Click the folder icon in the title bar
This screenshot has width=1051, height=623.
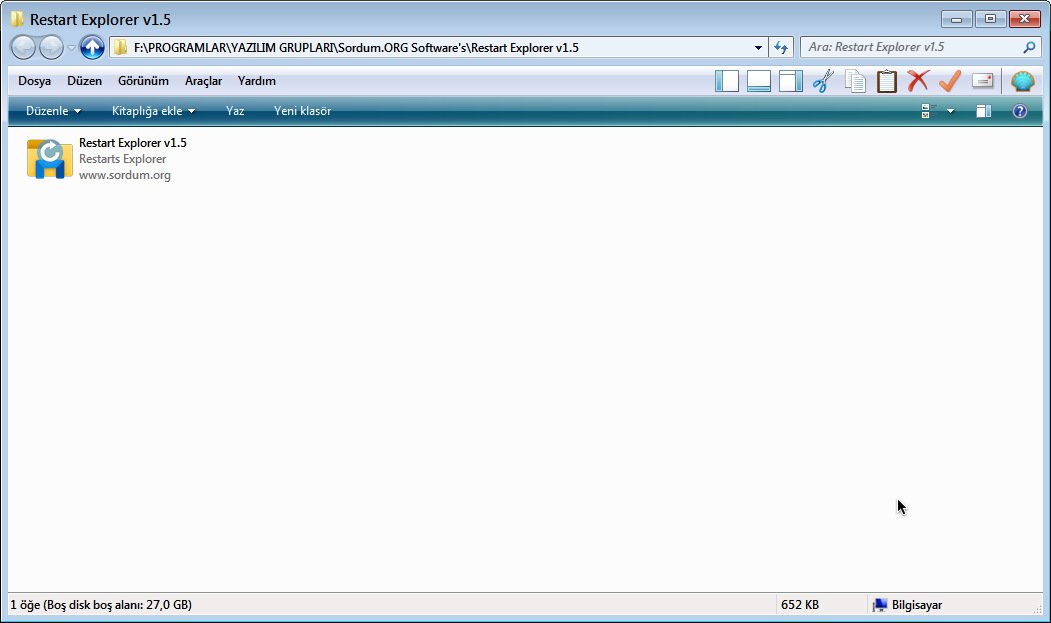(x=17, y=19)
